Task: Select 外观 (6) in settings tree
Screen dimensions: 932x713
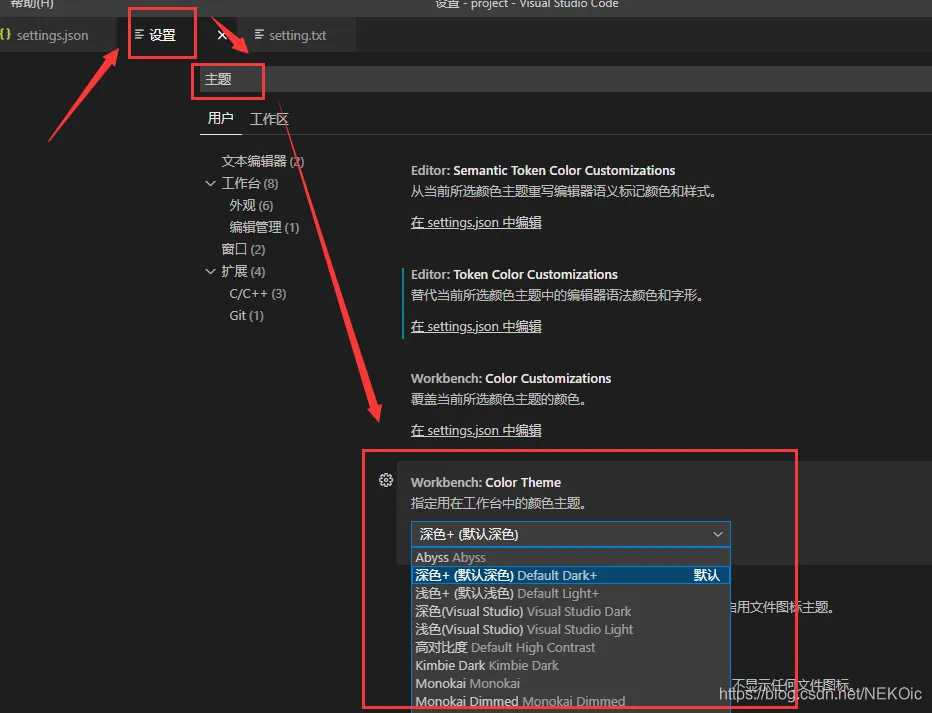Action: coord(251,205)
